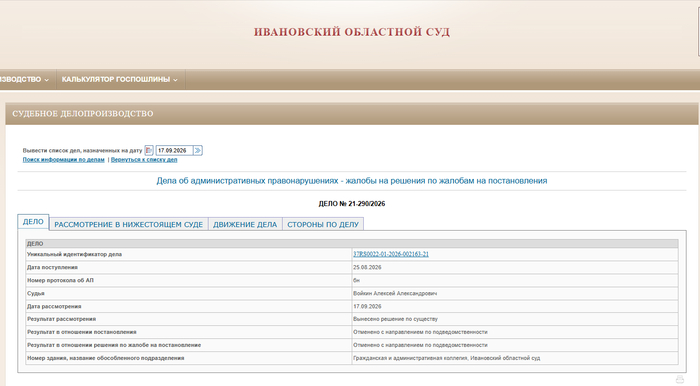Click the label Вывести список дел, назначенных на дату
The width and height of the screenshot is (700, 386).
[82, 151]
